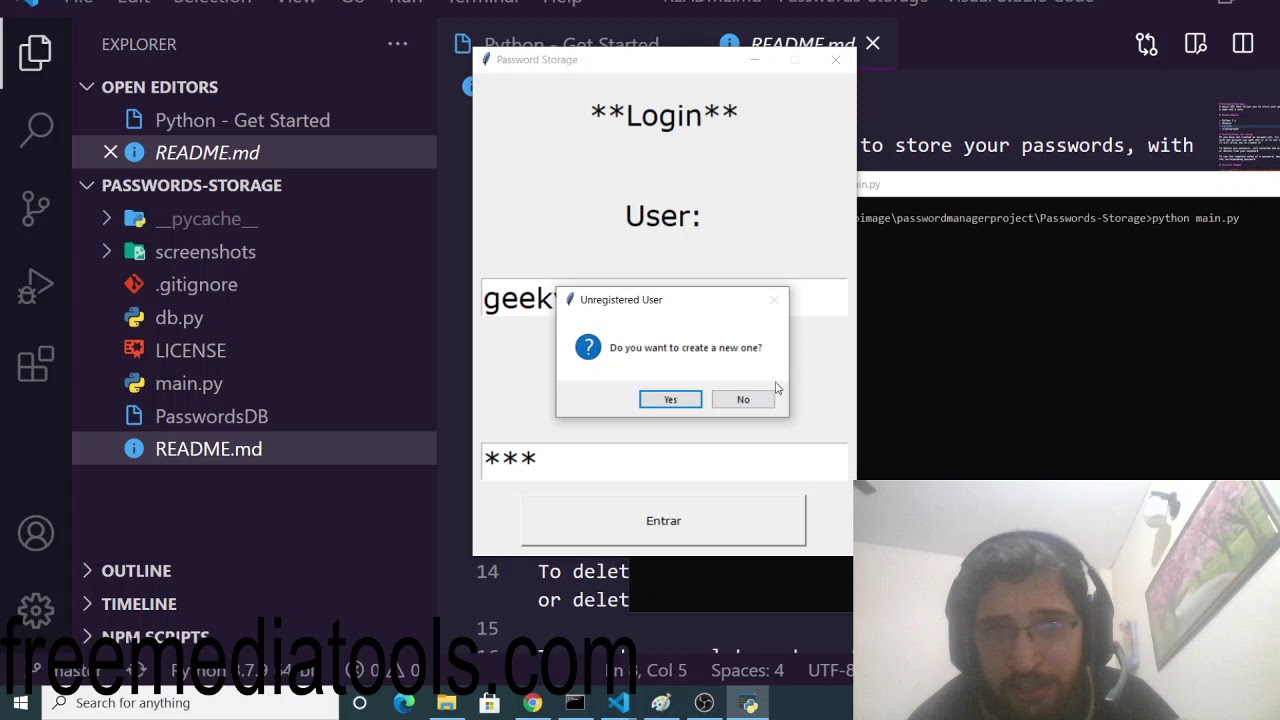Viewport: 1280px width, 720px height.
Task: Open the Search view in activity bar
Action: pyautogui.click(x=37, y=128)
